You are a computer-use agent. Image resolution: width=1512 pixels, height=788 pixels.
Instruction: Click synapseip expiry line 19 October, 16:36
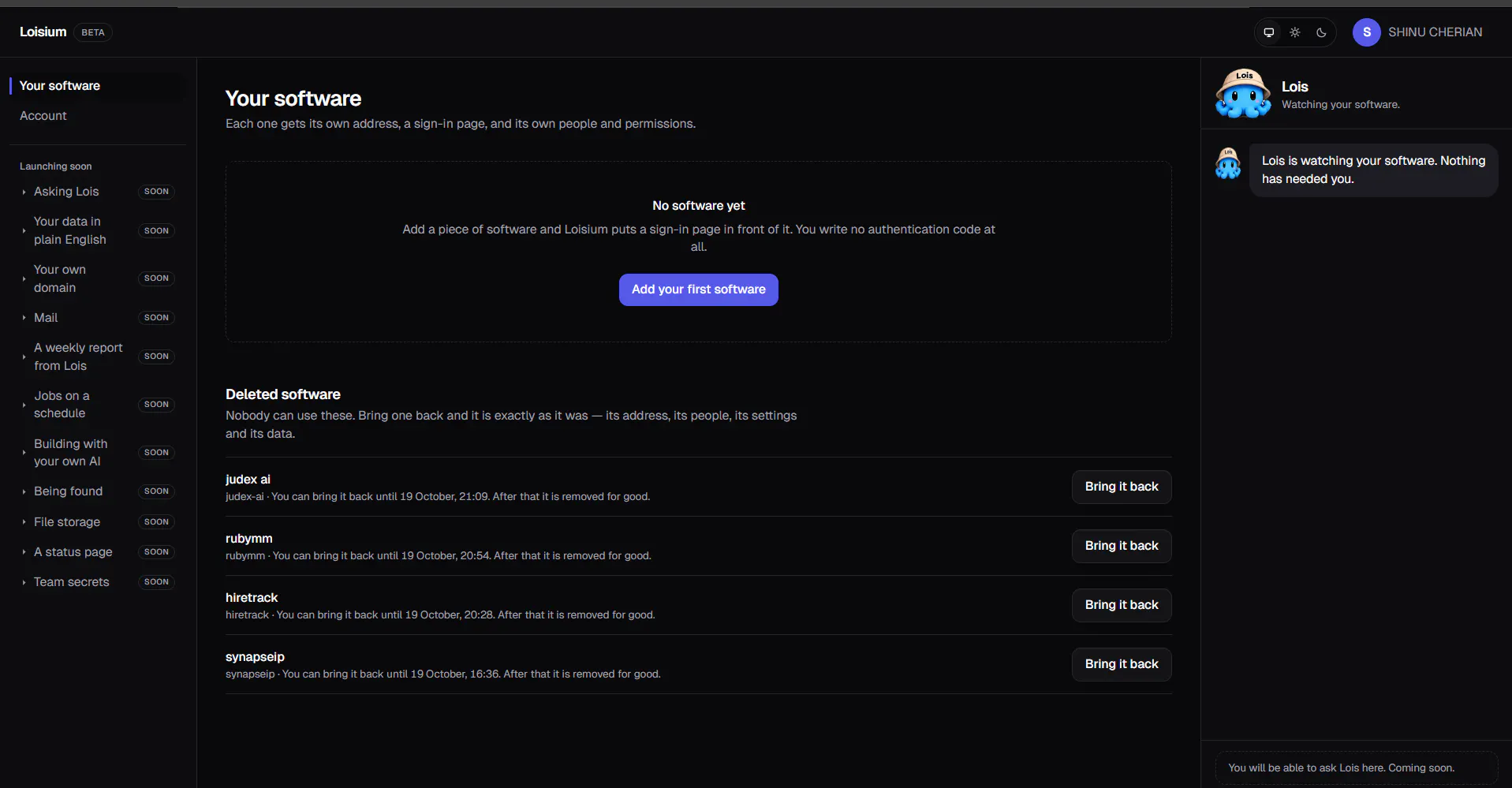[443, 674]
